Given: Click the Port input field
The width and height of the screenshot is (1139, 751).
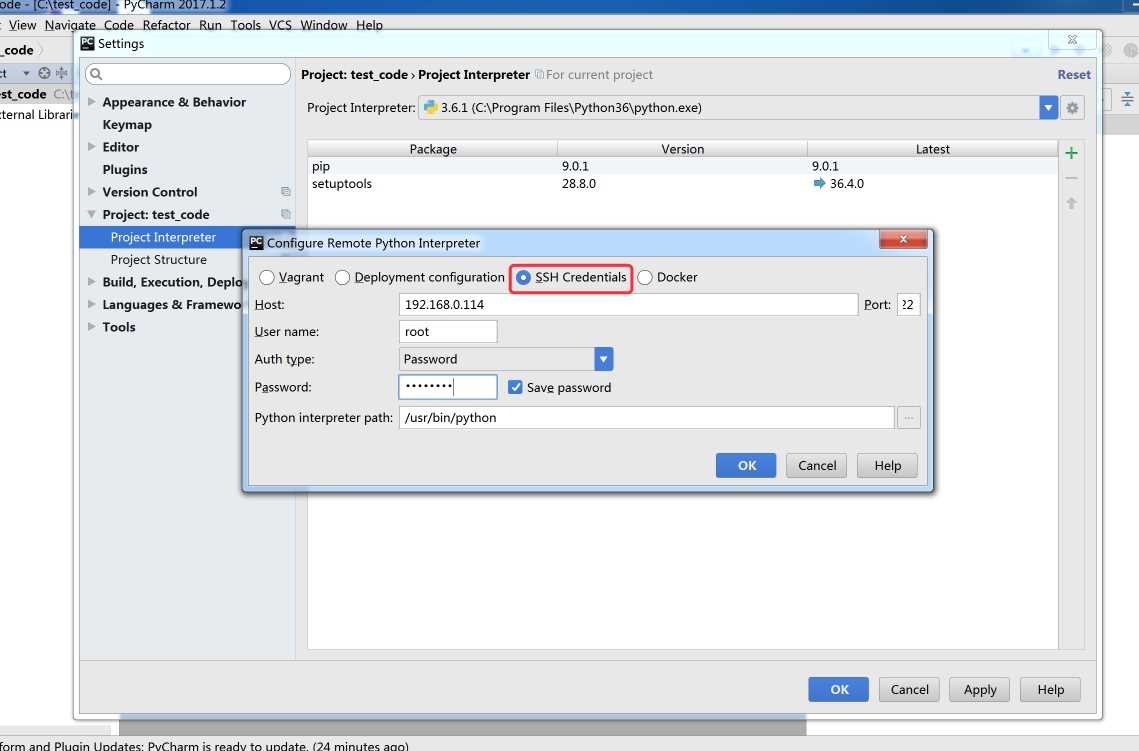Looking at the screenshot, I should pos(909,304).
